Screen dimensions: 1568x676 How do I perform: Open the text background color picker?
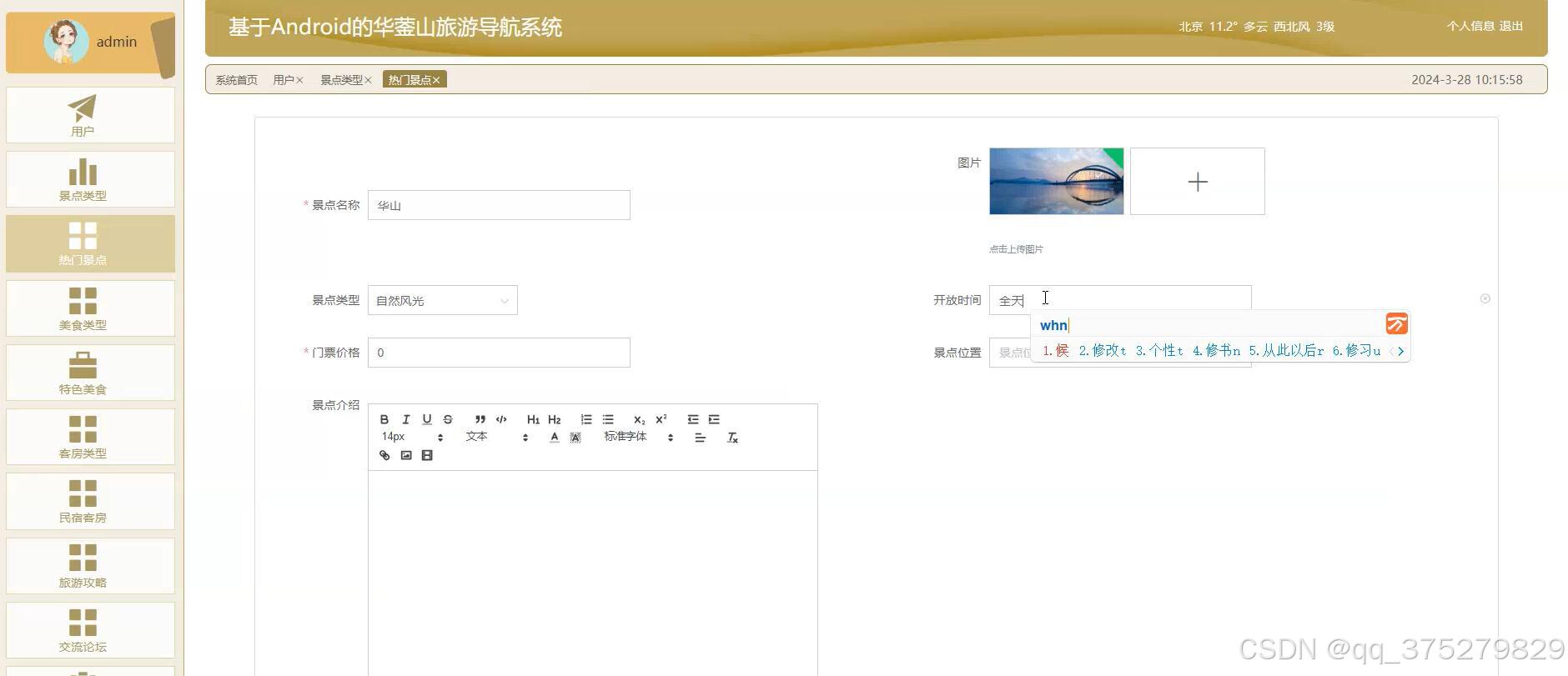click(x=575, y=438)
